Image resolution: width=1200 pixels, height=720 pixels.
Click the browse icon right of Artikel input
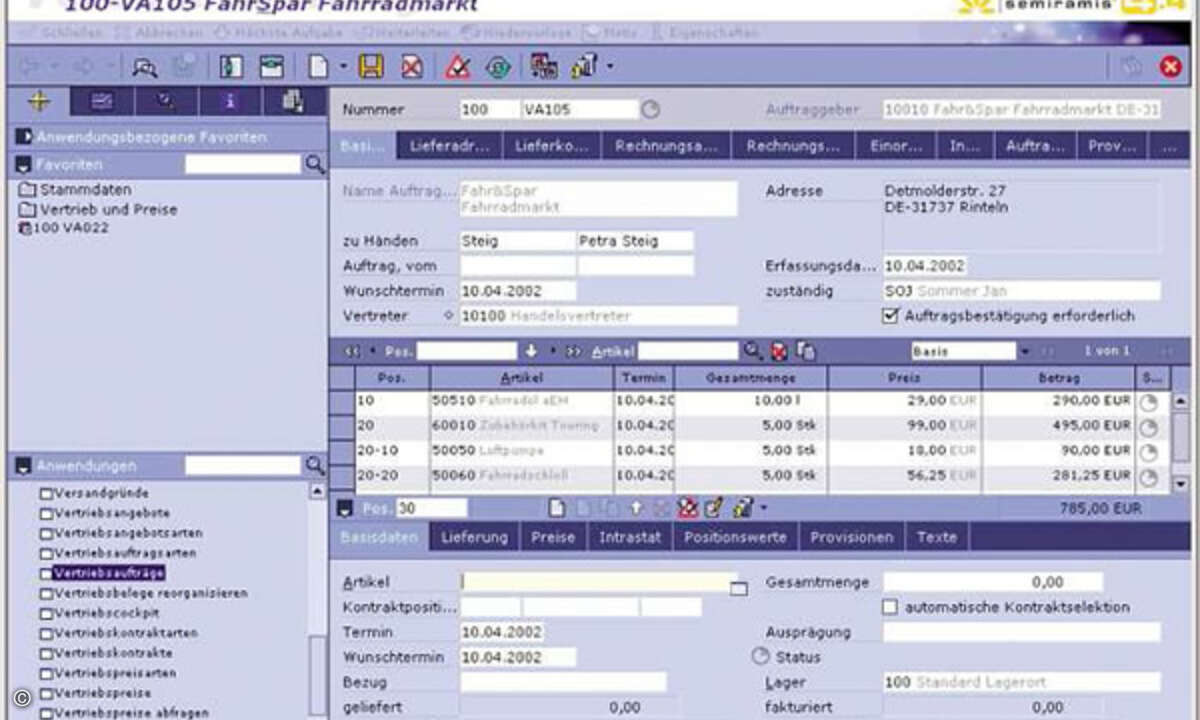coord(739,587)
